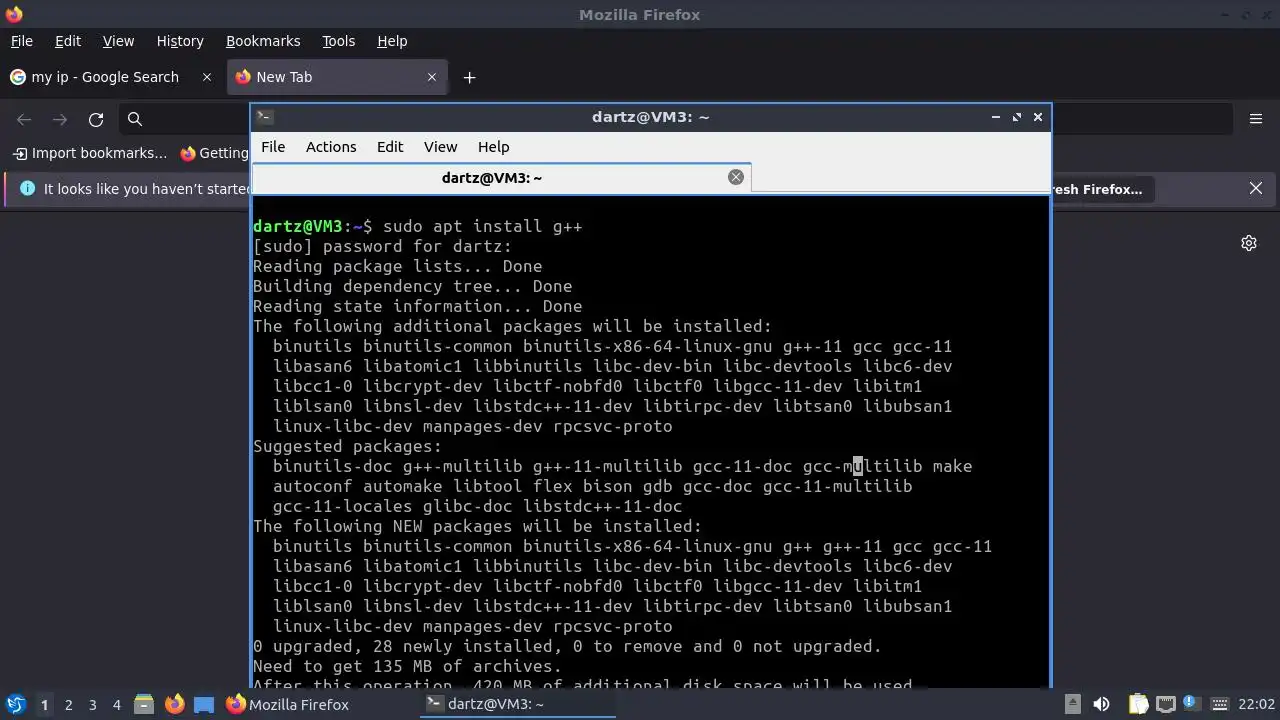Click the 'sudo apt install g++' command text
This screenshot has height=720, width=1280.
coord(482,226)
